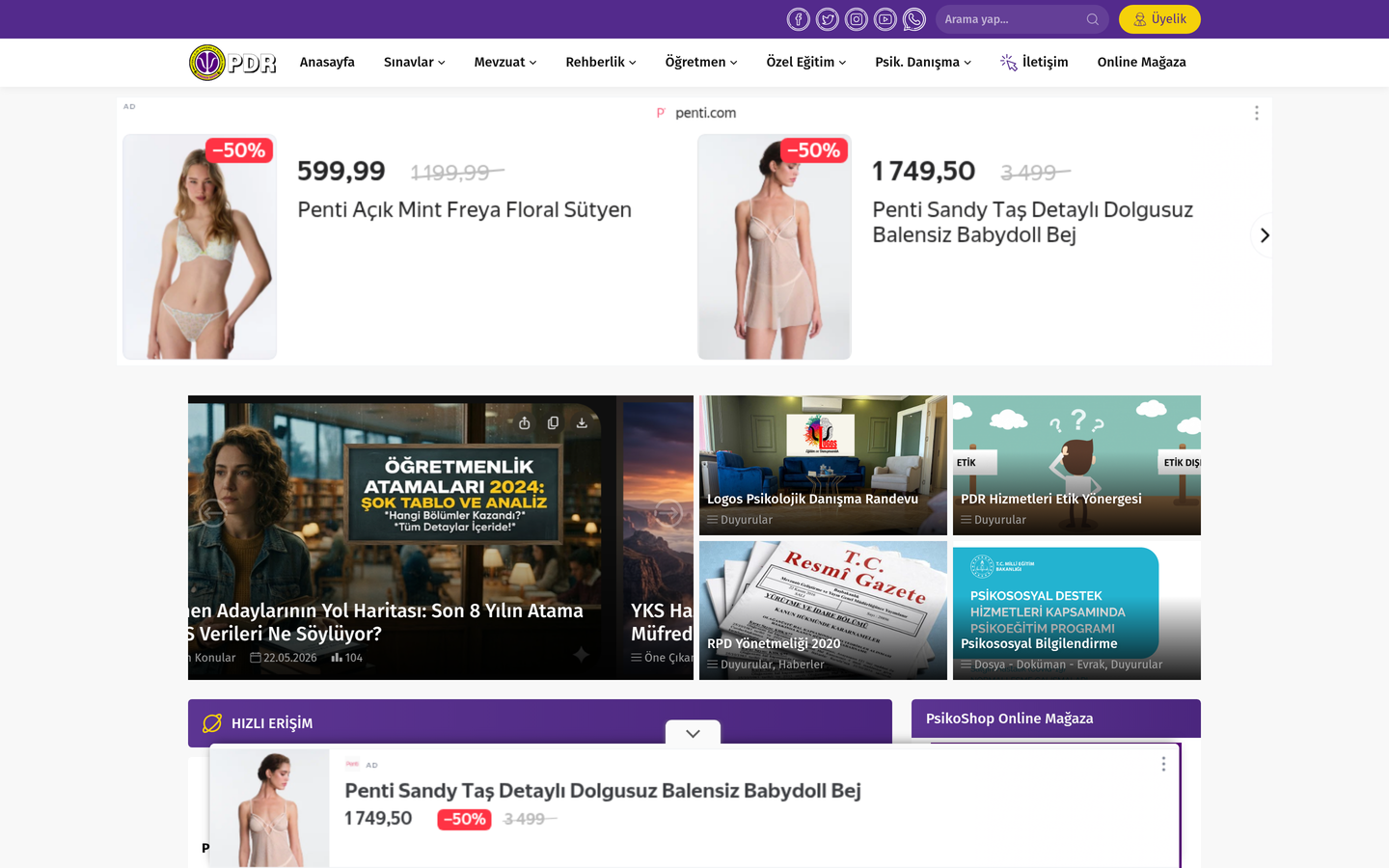Image resolution: width=1389 pixels, height=868 pixels.
Task: Click the -50% badge in bottom ad
Action: tap(464, 819)
